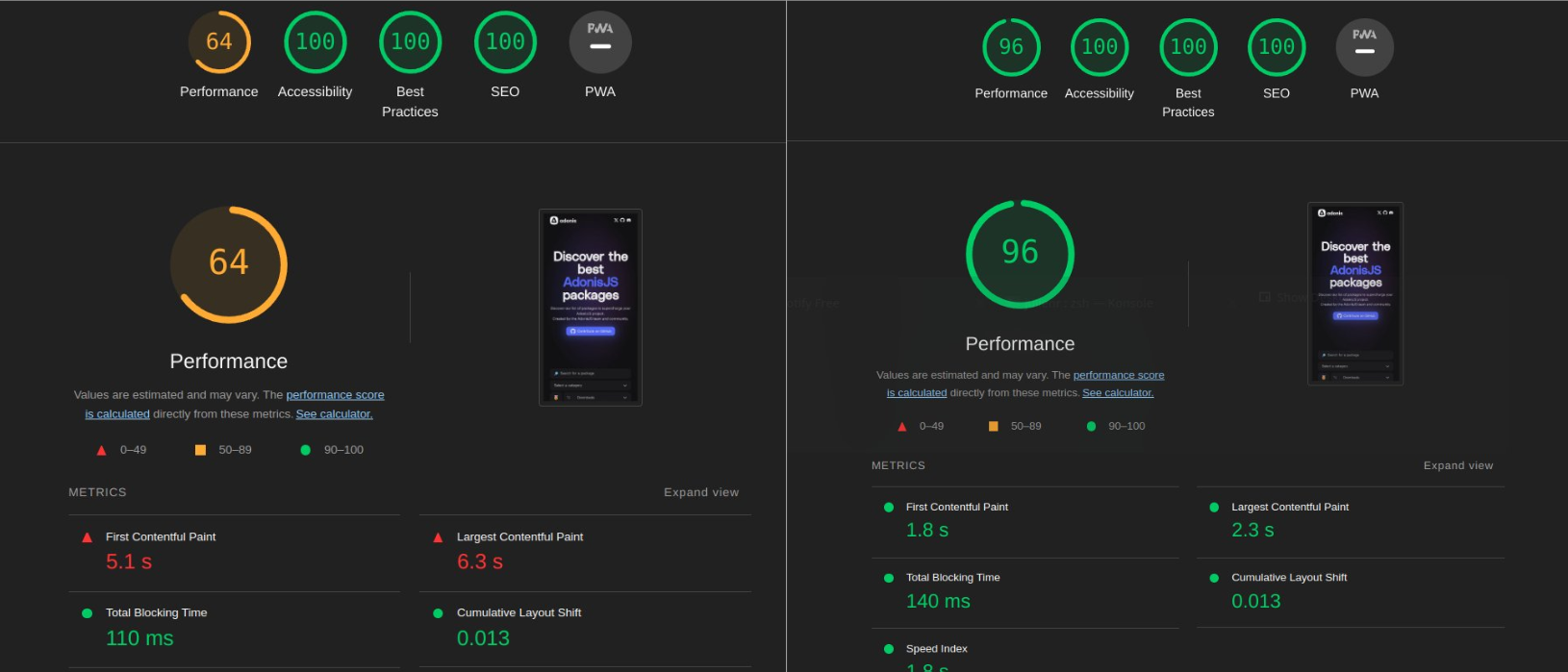This screenshot has height=672, width=1568.
Task: Click green dot beside Total Blocking Time 140 ms
Action: (889, 578)
